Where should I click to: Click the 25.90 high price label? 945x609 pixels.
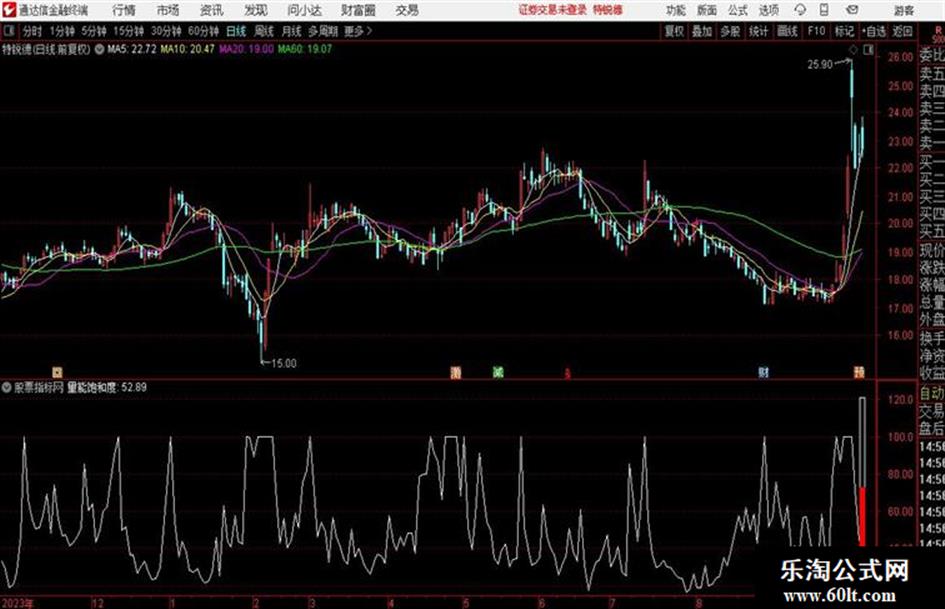tap(820, 65)
